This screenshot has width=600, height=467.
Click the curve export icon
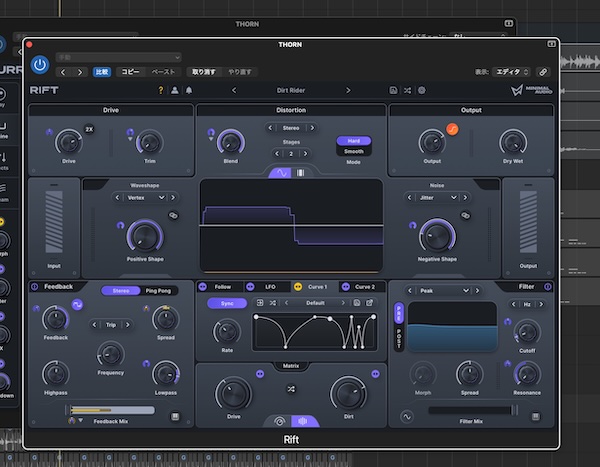369,303
